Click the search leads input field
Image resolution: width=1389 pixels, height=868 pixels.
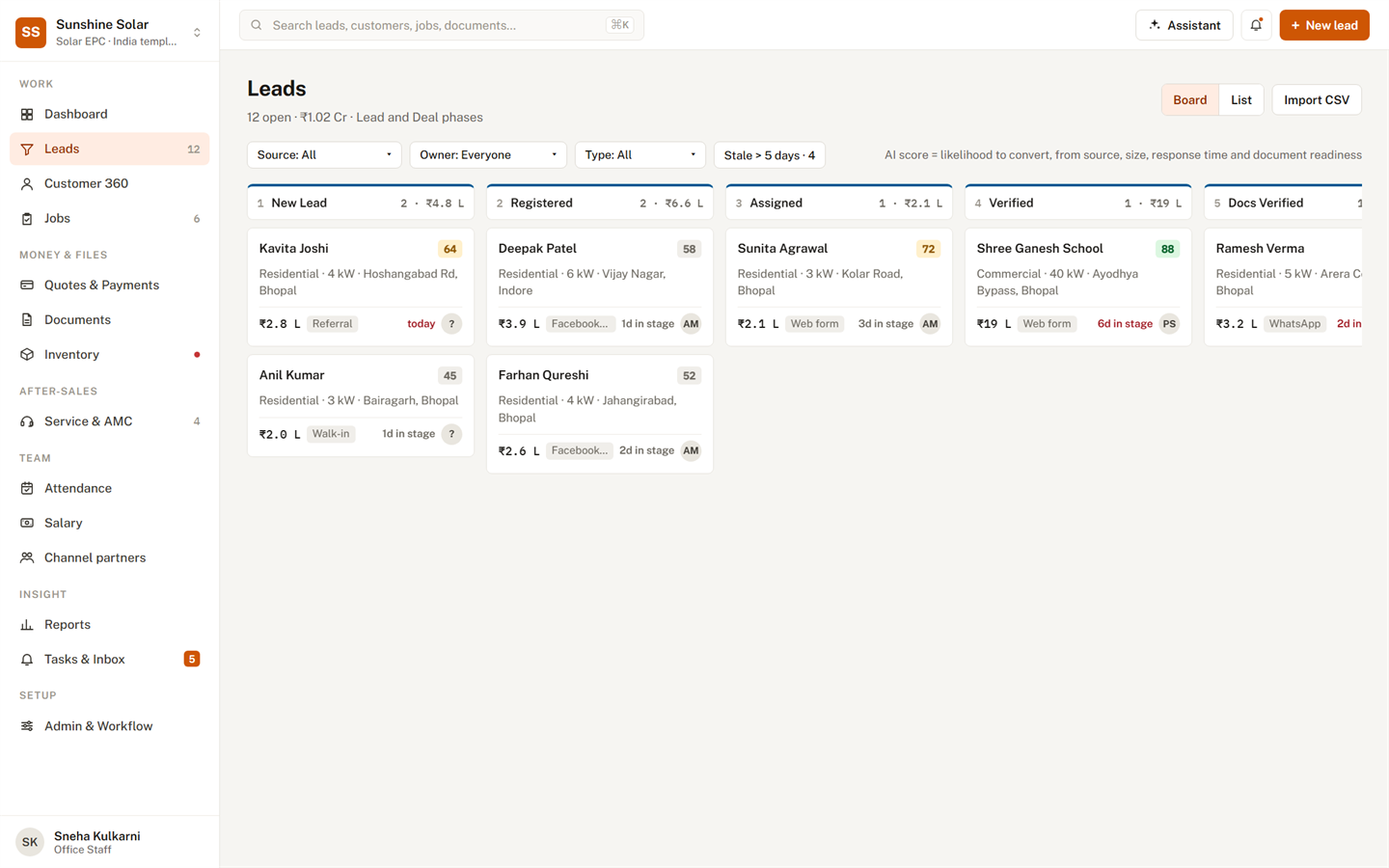442,25
